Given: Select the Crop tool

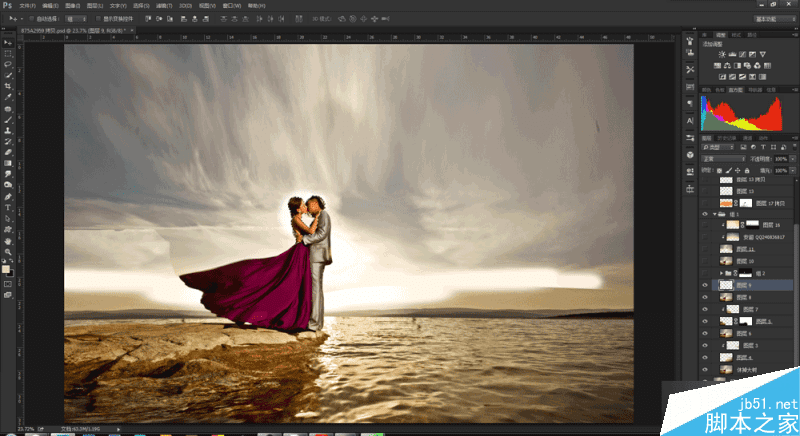Looking at the screenshot, I should point(8,86).
